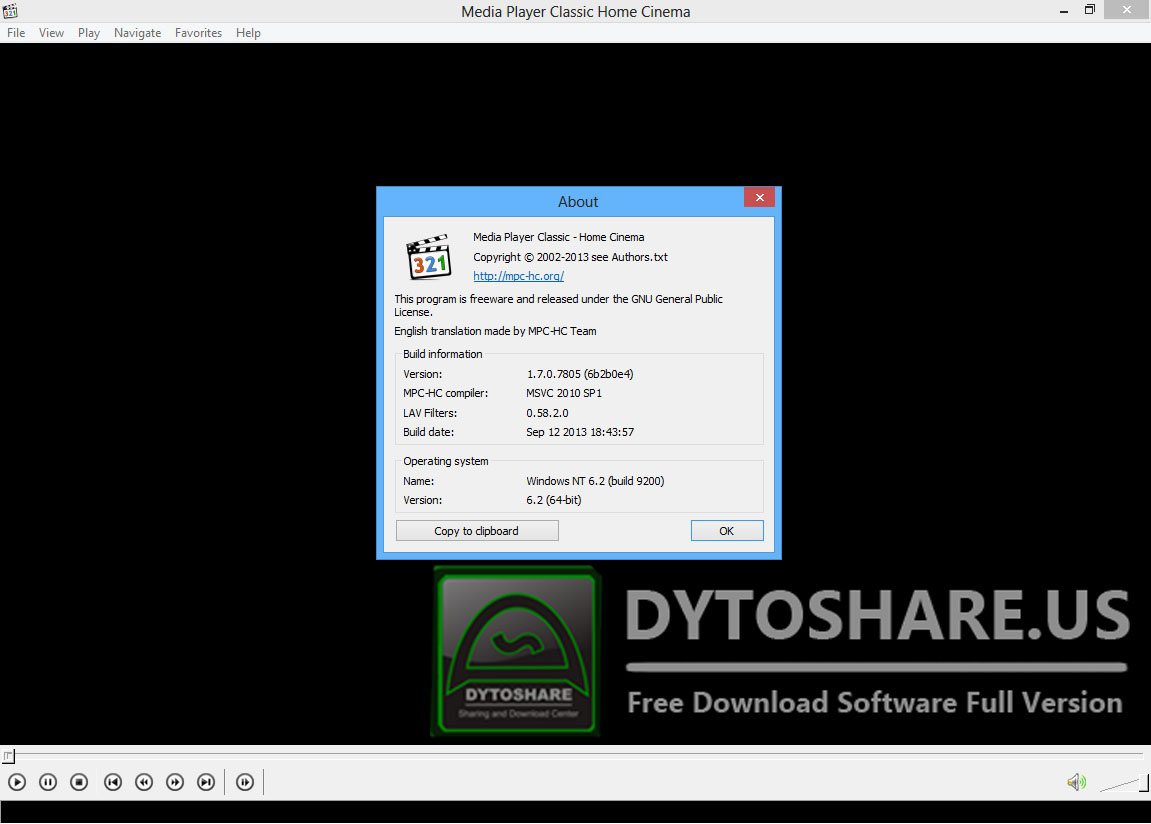Open the Help menu

pyautogui.click(x=248, y=32)
